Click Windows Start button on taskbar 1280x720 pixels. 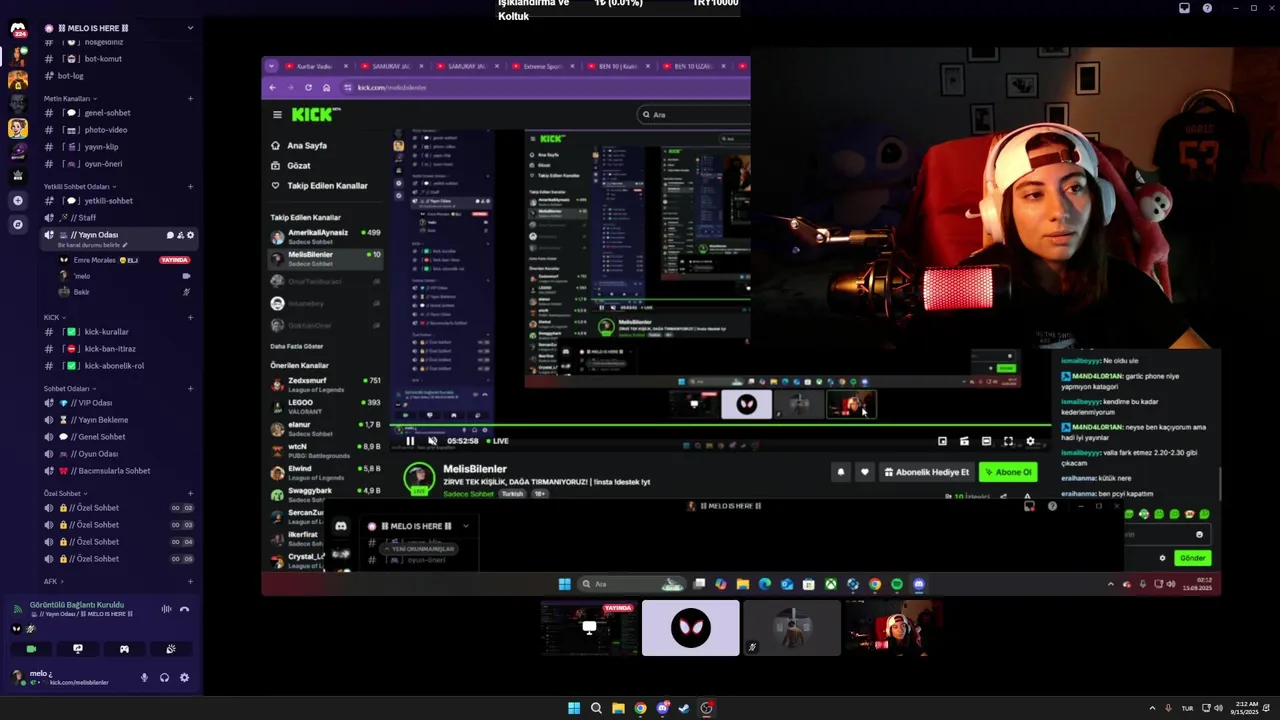click(x=574, y=708)
